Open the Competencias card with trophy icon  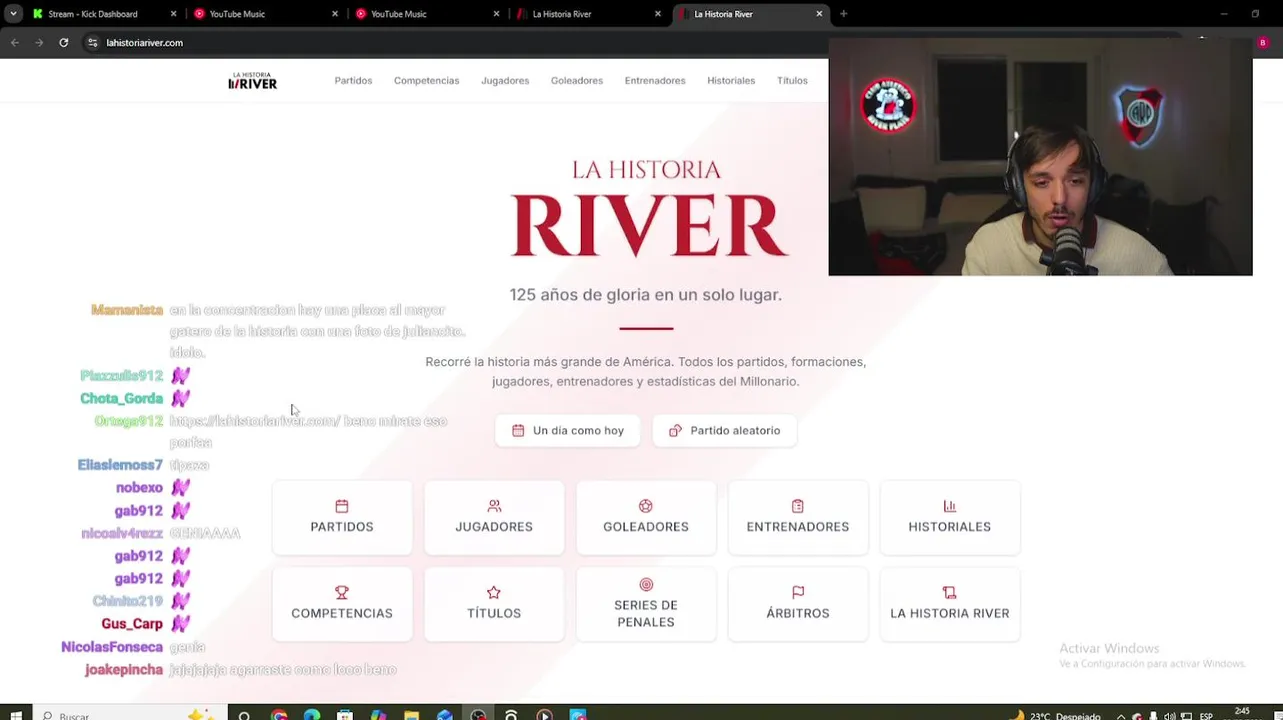point(342,604)
